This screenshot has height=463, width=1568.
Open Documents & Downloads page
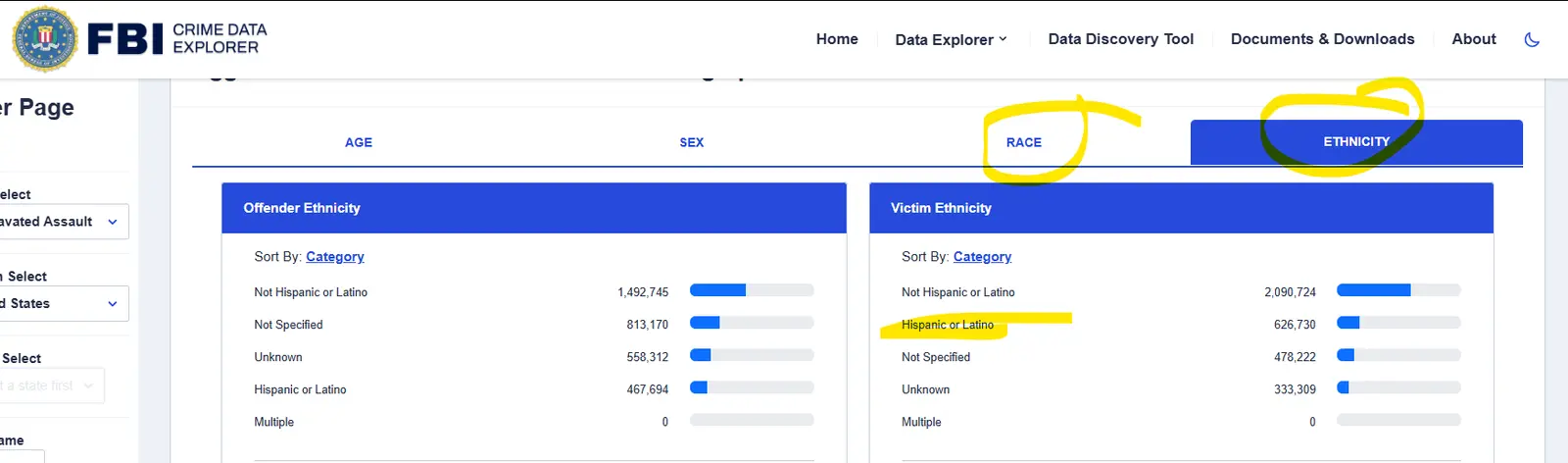[1322, 39]
